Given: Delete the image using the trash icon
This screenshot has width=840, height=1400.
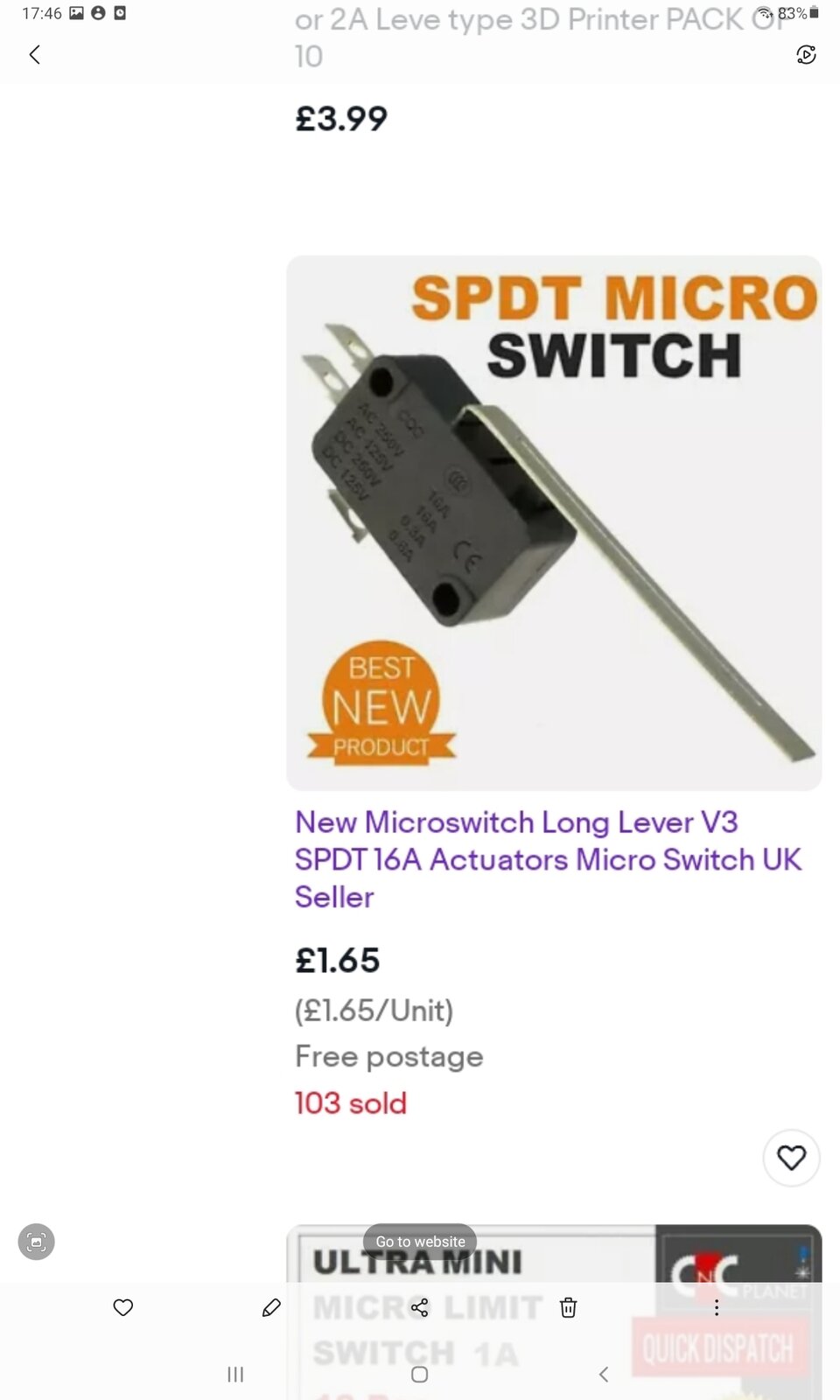Looking at the screenshot, I should tap(569, 1307).
